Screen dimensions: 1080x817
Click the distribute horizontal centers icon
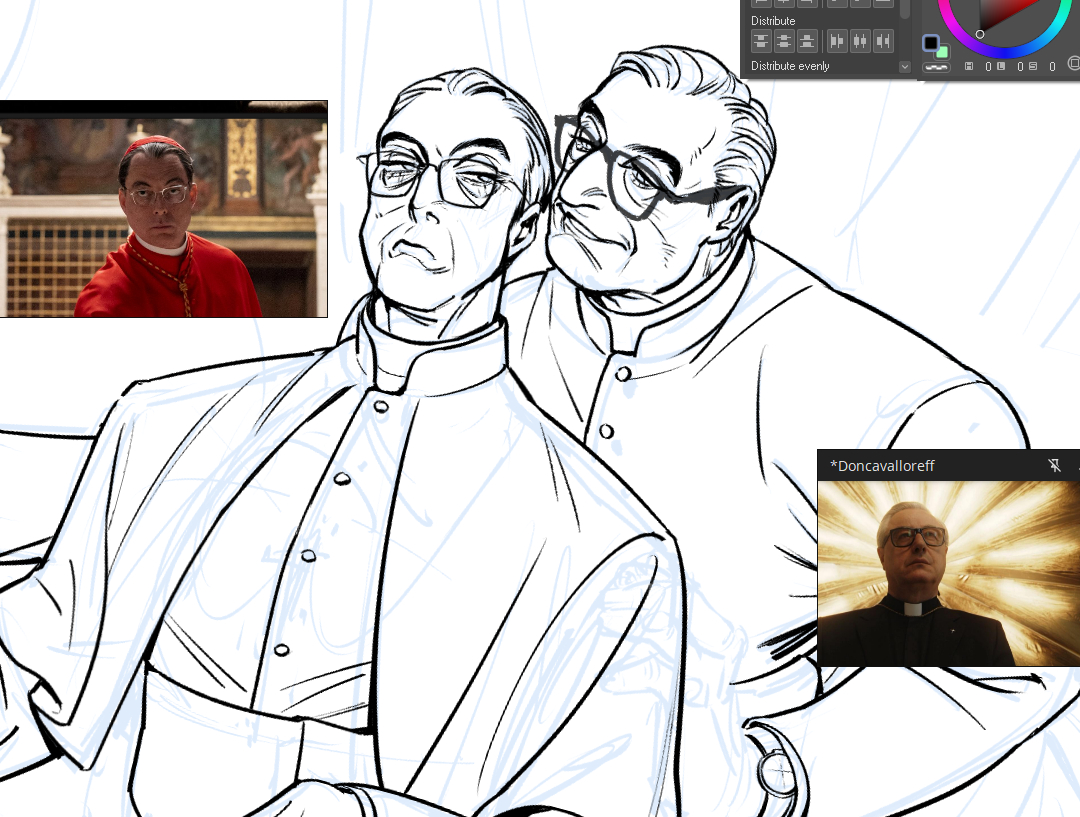click(860, 41)
